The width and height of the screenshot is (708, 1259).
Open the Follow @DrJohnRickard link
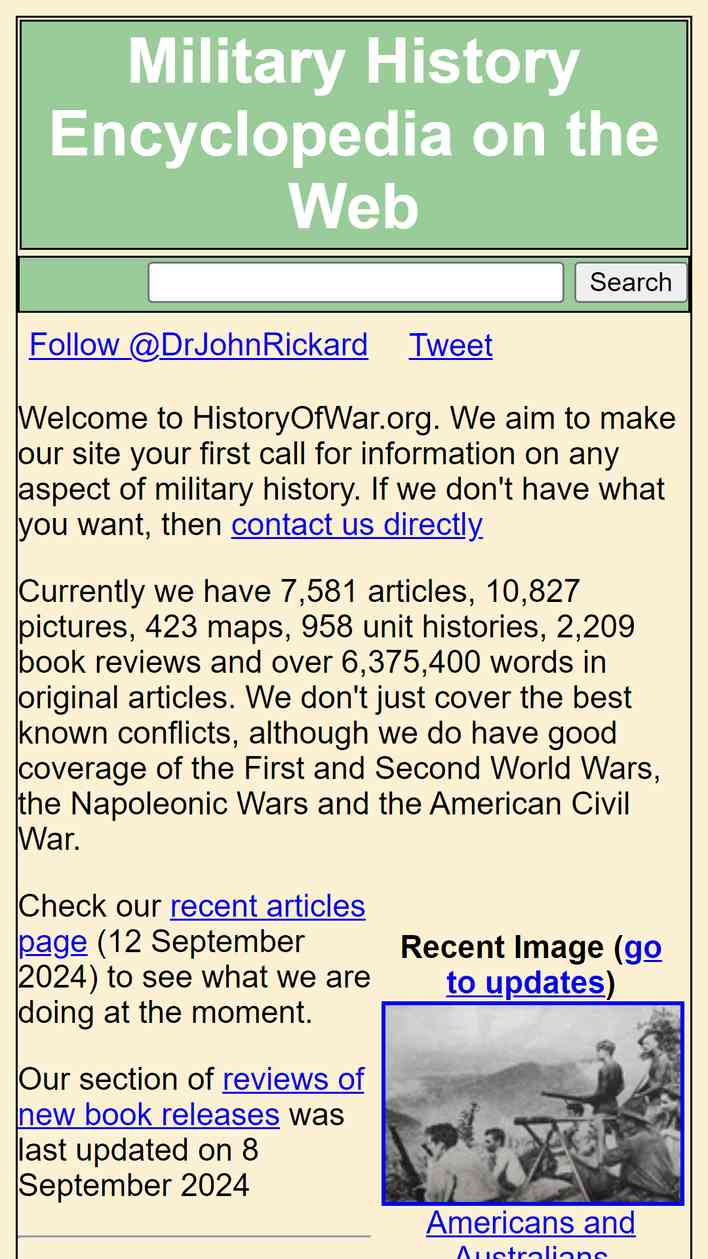tap(198, 345)
